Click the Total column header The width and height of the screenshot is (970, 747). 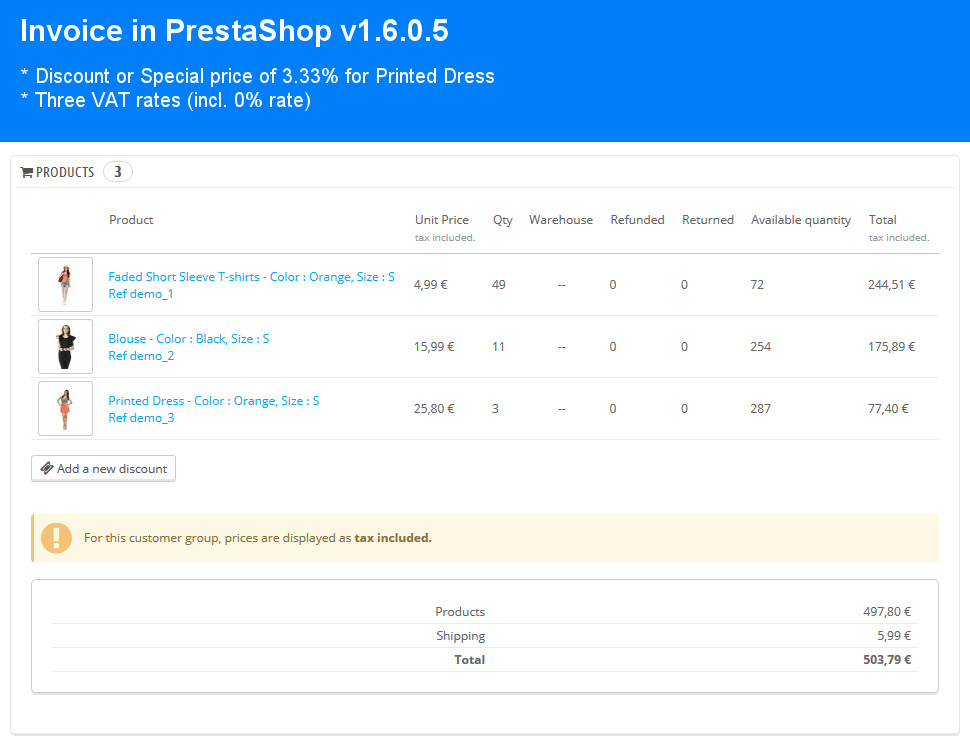tap(882, 220)
